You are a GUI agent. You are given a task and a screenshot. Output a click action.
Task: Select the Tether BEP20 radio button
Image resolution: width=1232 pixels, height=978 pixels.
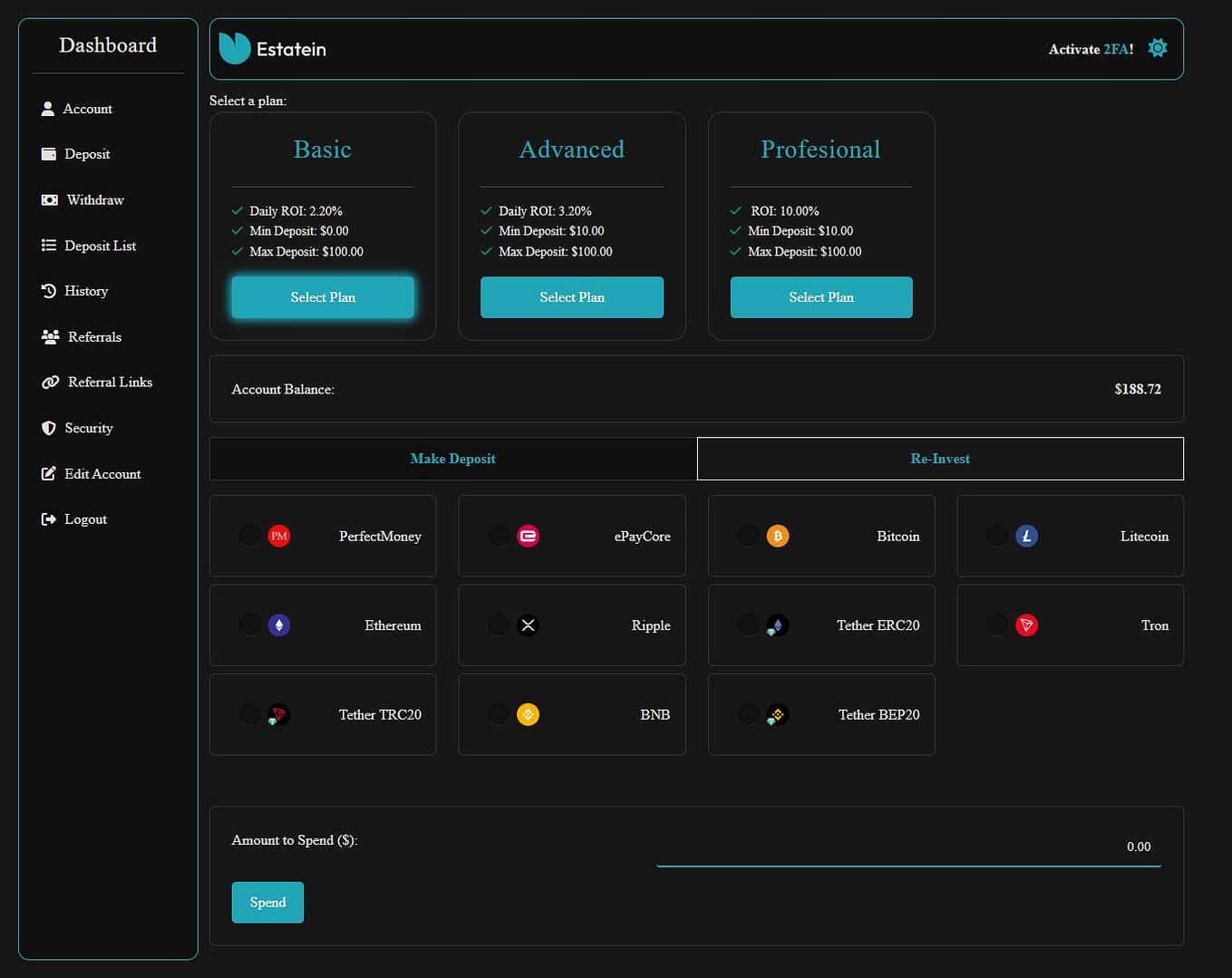click(x=748, y=714)
